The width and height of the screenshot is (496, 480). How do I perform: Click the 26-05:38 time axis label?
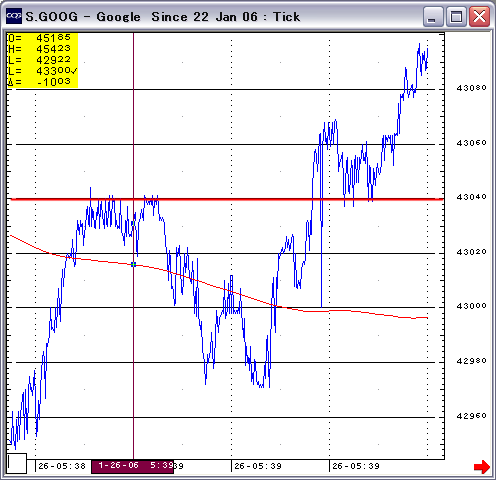62,466
